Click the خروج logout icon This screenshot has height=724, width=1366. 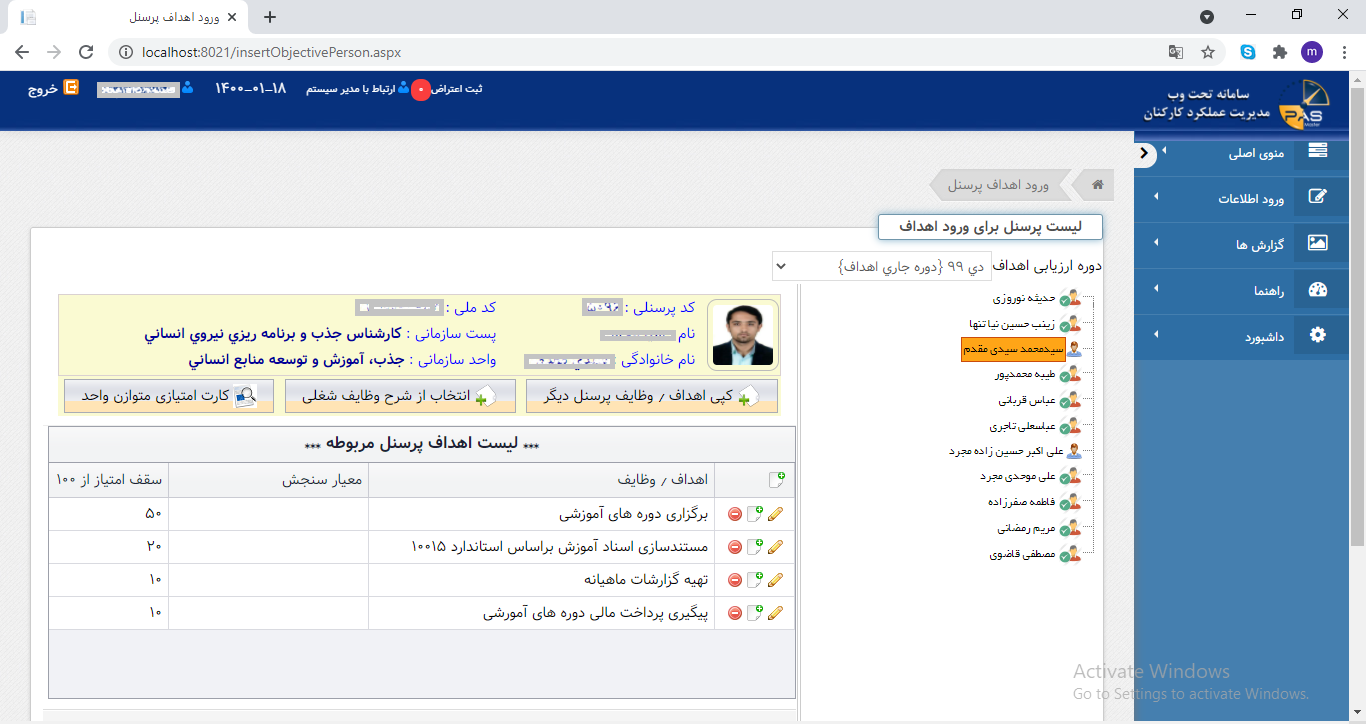tap(71, 87)
